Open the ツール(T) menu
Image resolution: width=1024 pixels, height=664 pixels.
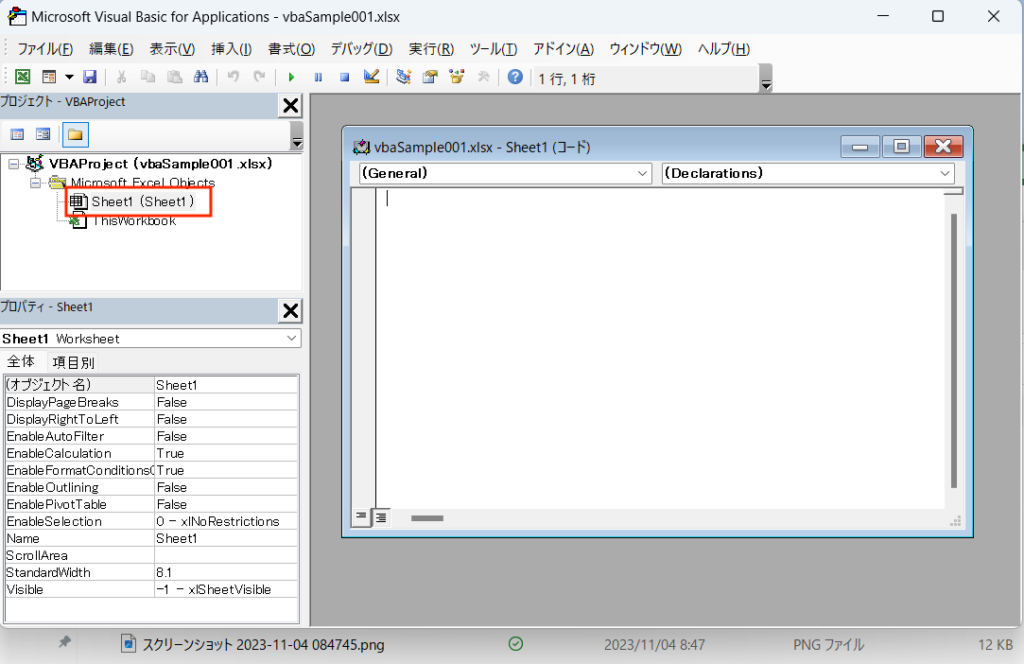tap(493, 49)
